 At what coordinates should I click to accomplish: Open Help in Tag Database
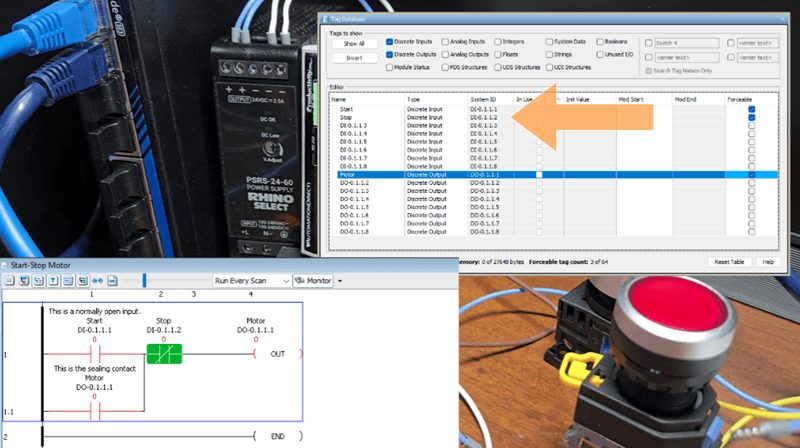(768, 262)
